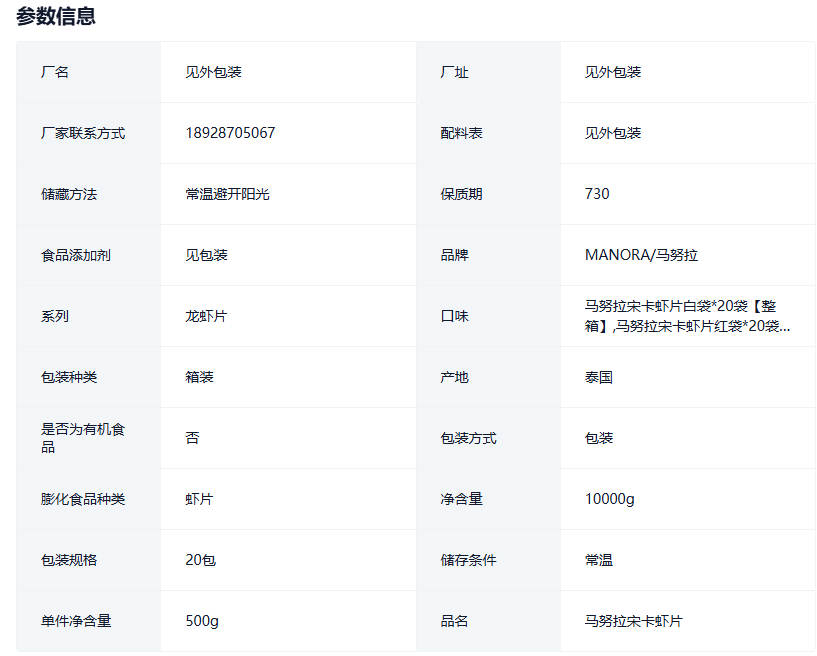Click the 箱装 packaging type value
Image resolution: width=817 pixels, height=656 pixels.
[199, 377]
